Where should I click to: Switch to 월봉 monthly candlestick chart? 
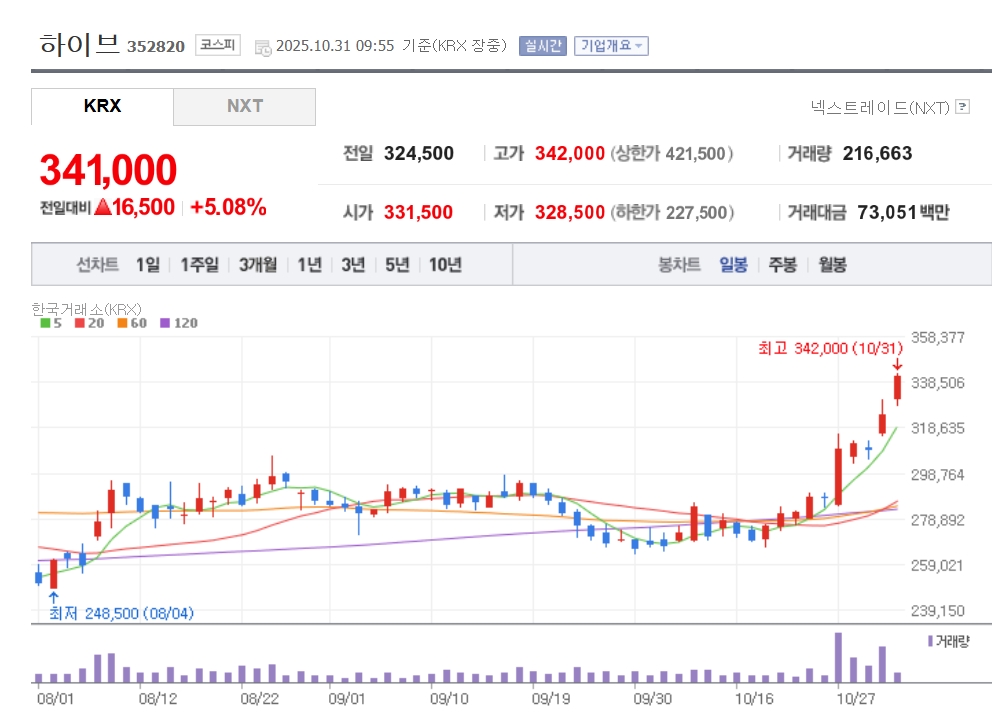pos(832,265)
